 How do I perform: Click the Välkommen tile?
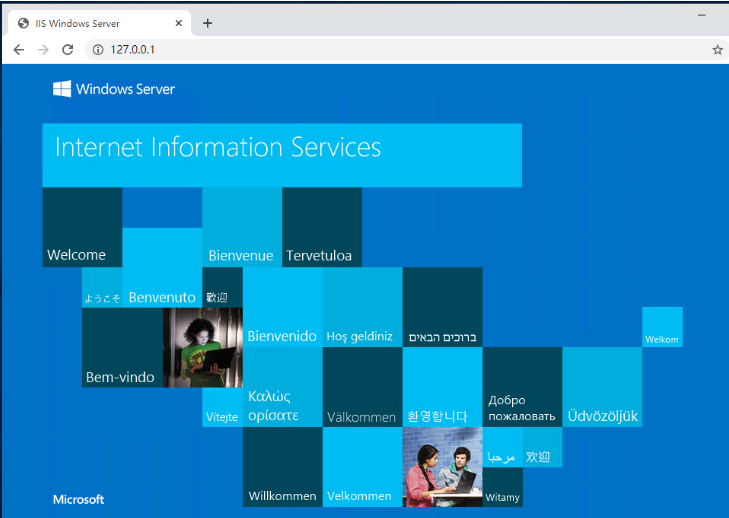(x=363, y=387)
